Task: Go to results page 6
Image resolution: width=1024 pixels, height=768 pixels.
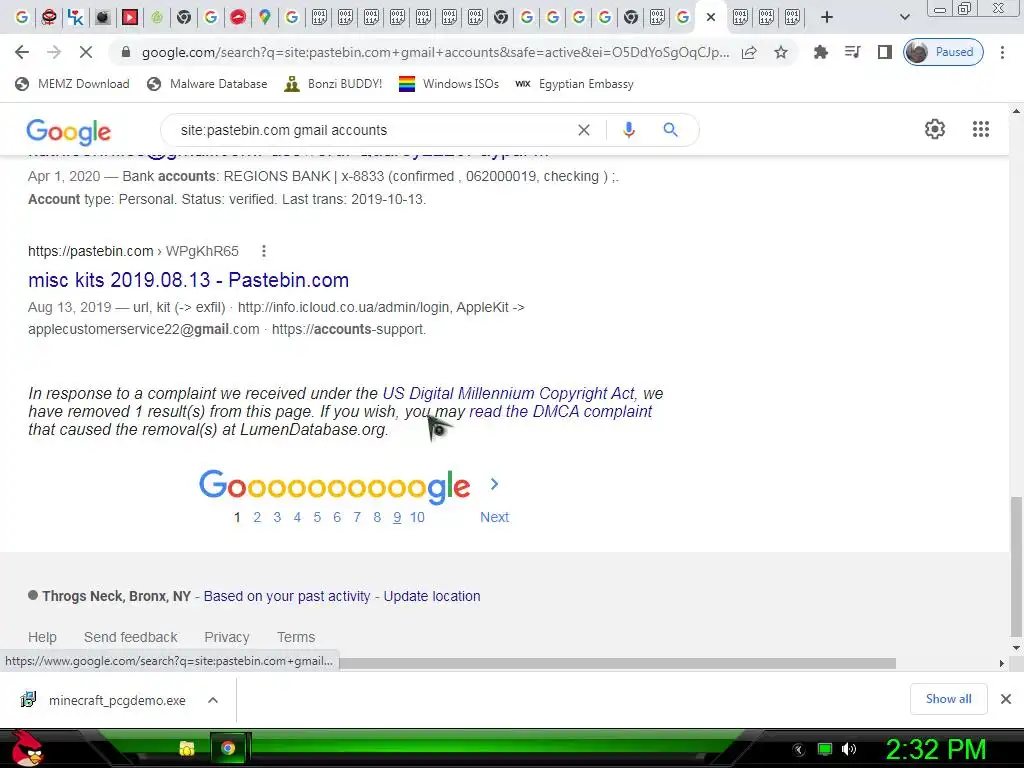Action: [x=337, y=517]
